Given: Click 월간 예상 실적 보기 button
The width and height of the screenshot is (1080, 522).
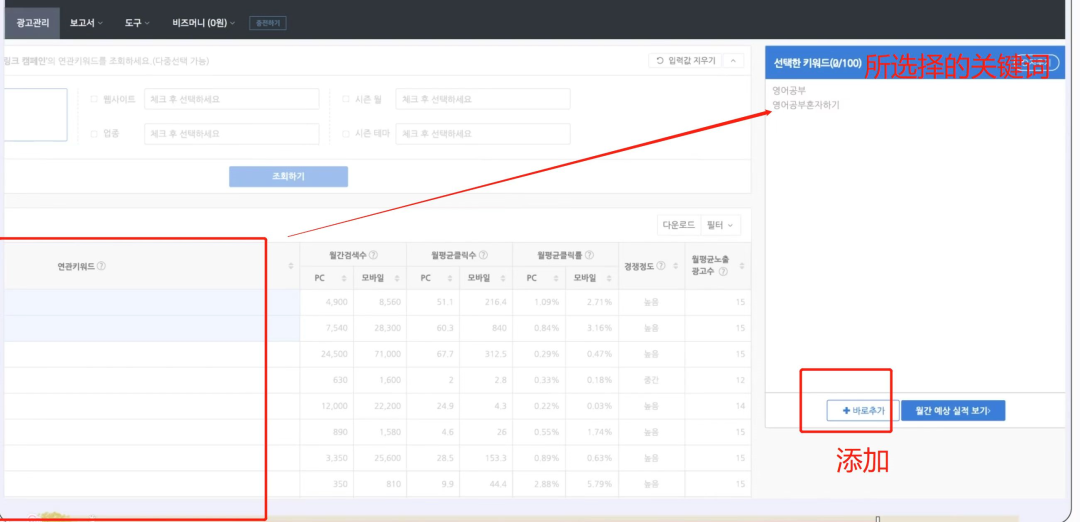Looking at the screenshot, I should pos(953,410).
